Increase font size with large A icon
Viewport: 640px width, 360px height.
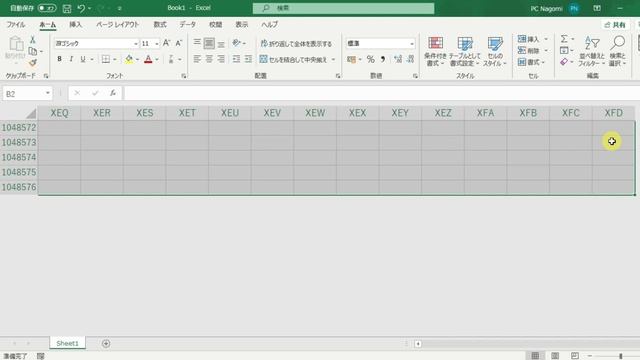[167, 43]
